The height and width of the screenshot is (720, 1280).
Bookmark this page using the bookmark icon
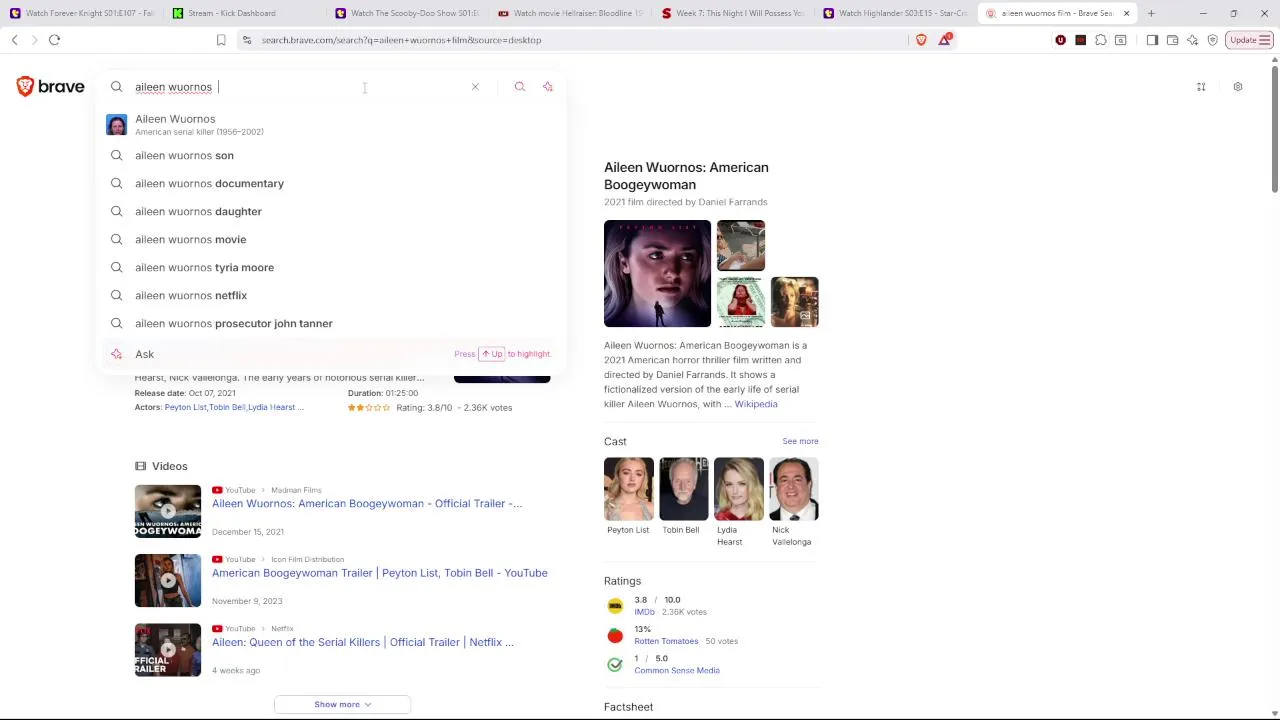221,40
